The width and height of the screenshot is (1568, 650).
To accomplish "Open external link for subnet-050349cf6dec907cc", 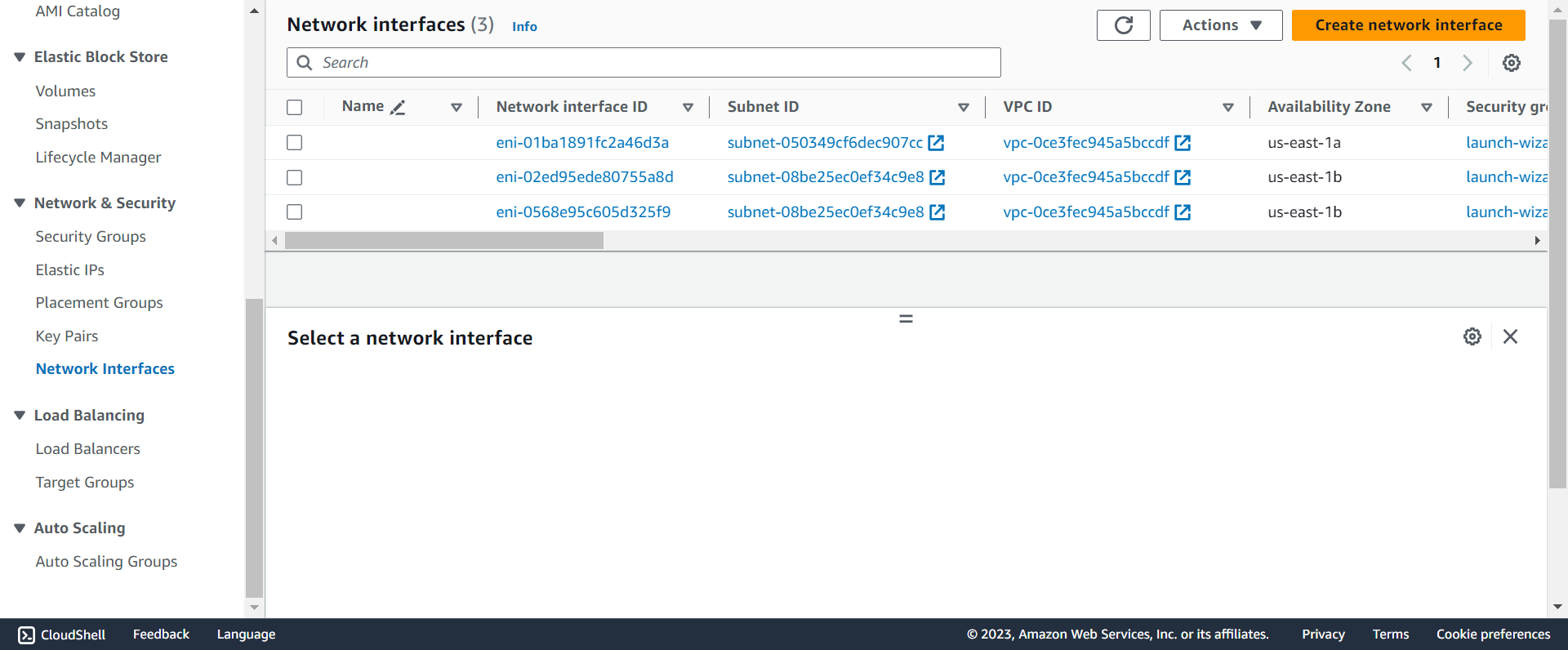I will 936,143.
